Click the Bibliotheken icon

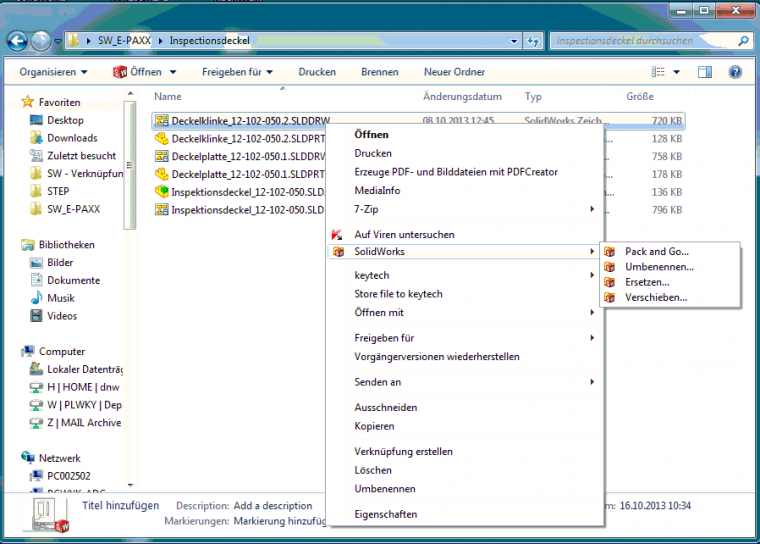(x=28, y=244)
